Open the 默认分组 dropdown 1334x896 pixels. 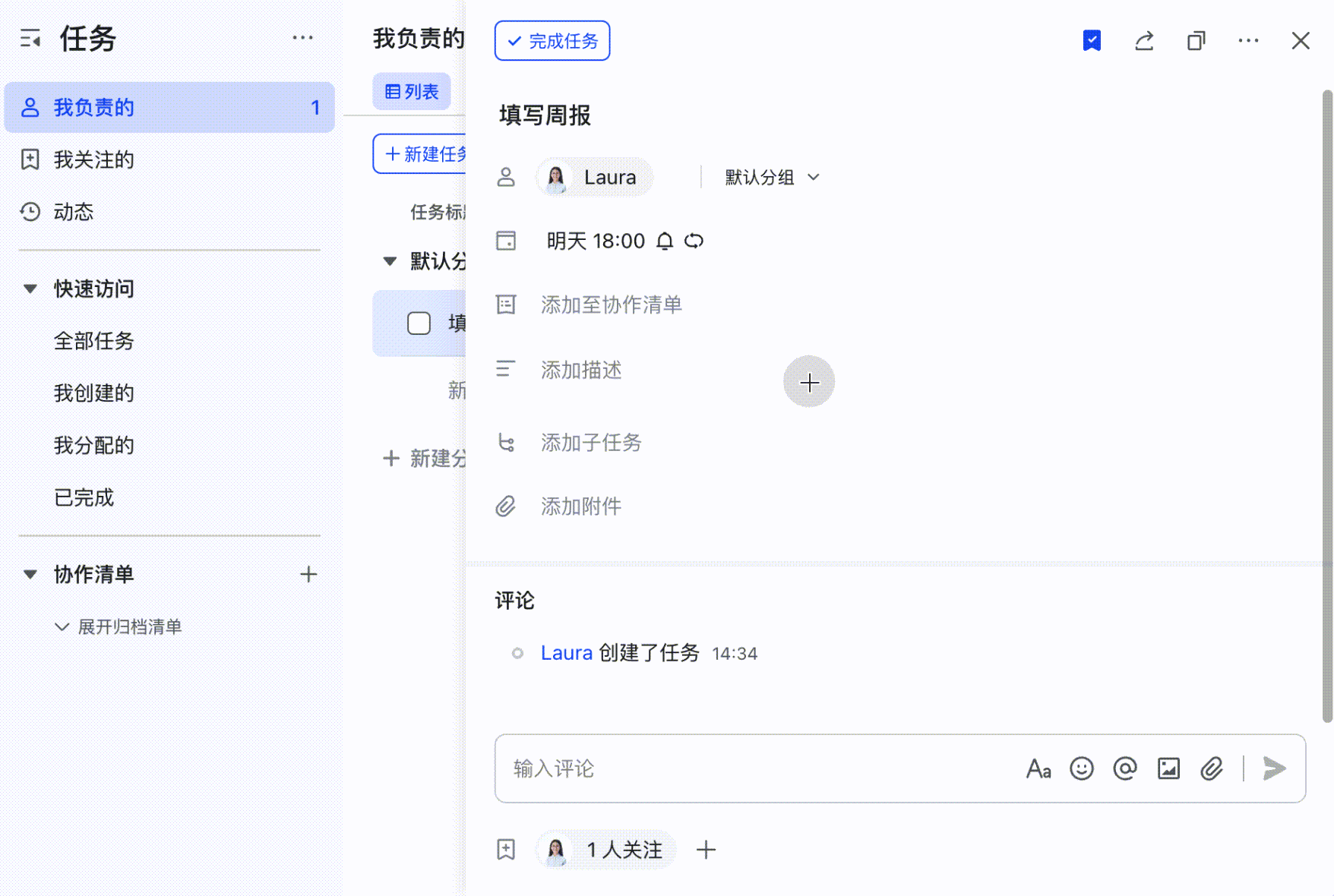pos(772,178)
